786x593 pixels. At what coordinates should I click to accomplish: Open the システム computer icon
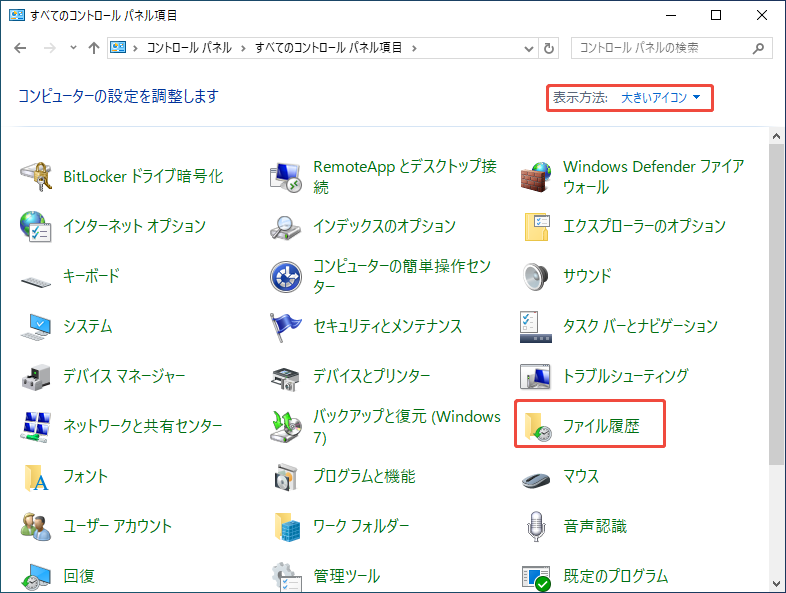click(36, 327)
